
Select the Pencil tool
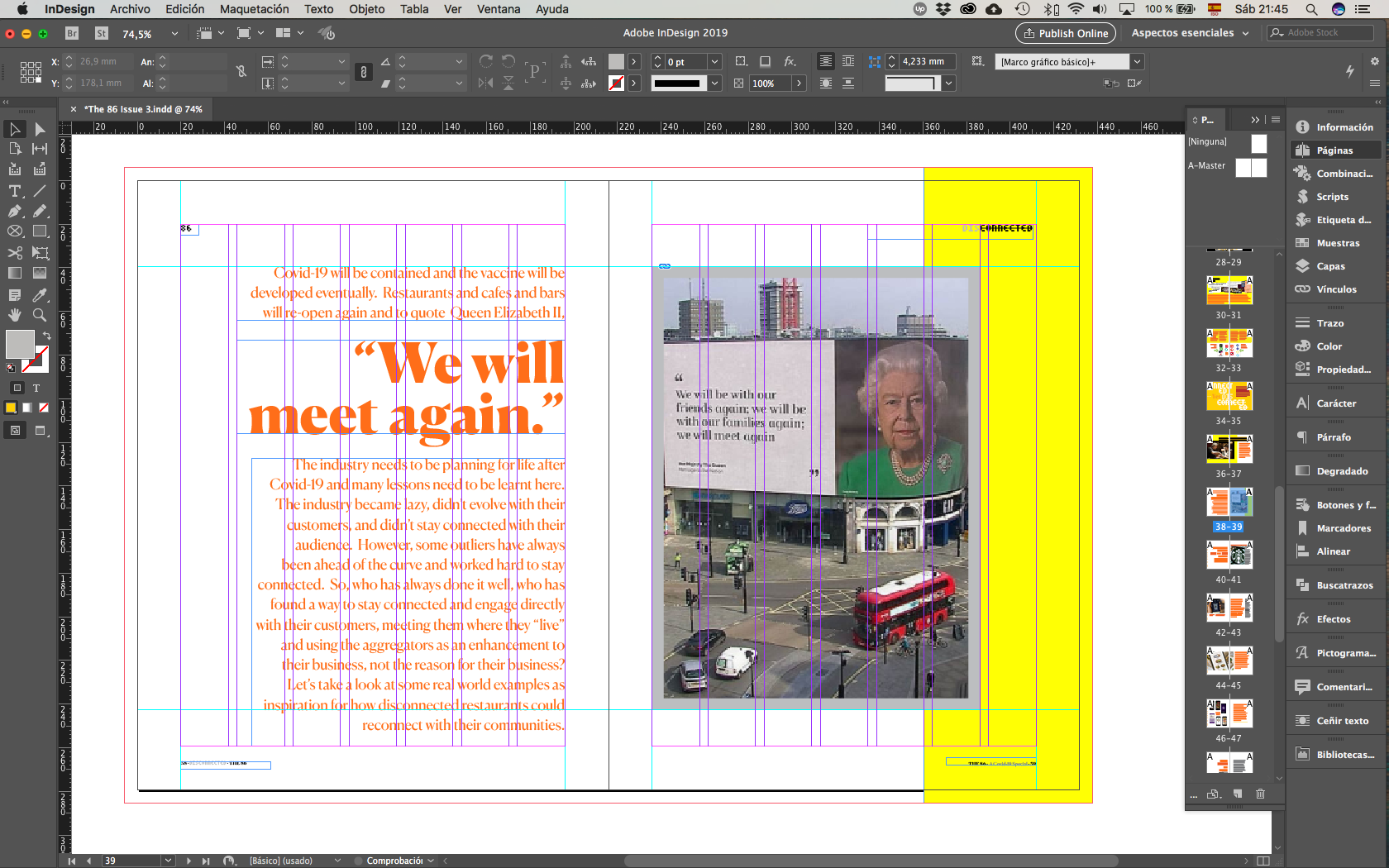click(x=40, y=211)
